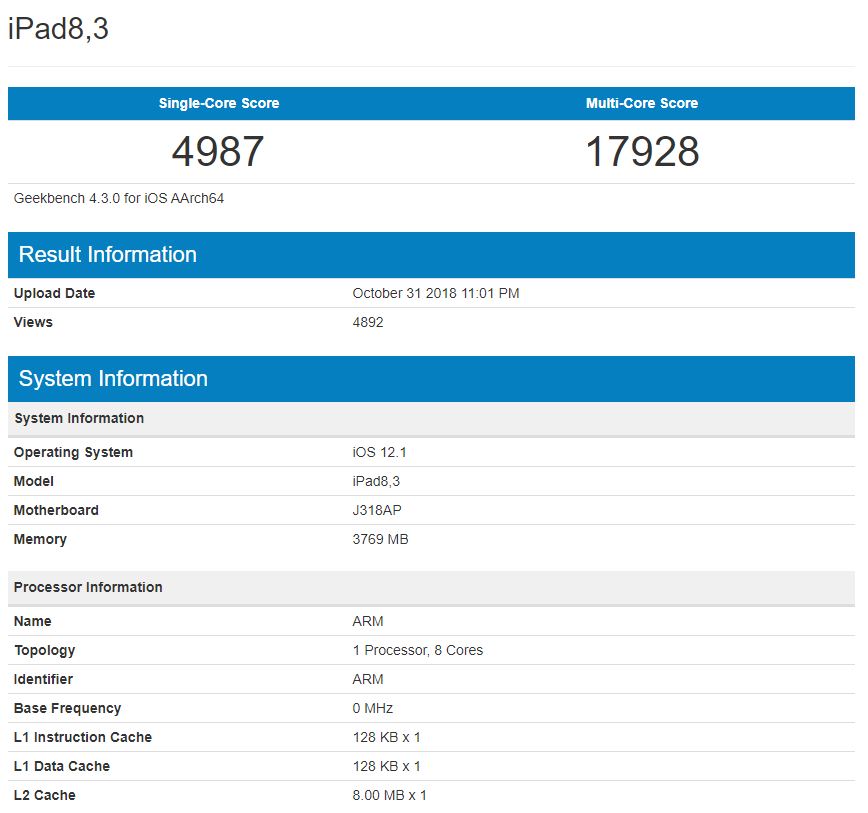Click the memory value 3769 MB

click(380, 539)
